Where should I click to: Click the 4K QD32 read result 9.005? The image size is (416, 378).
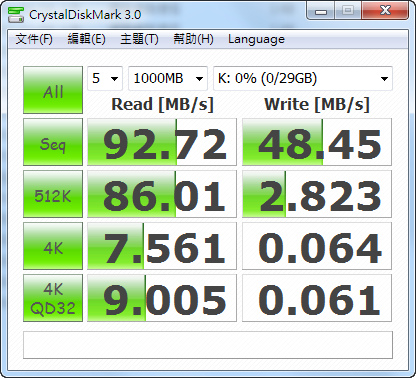162,298
